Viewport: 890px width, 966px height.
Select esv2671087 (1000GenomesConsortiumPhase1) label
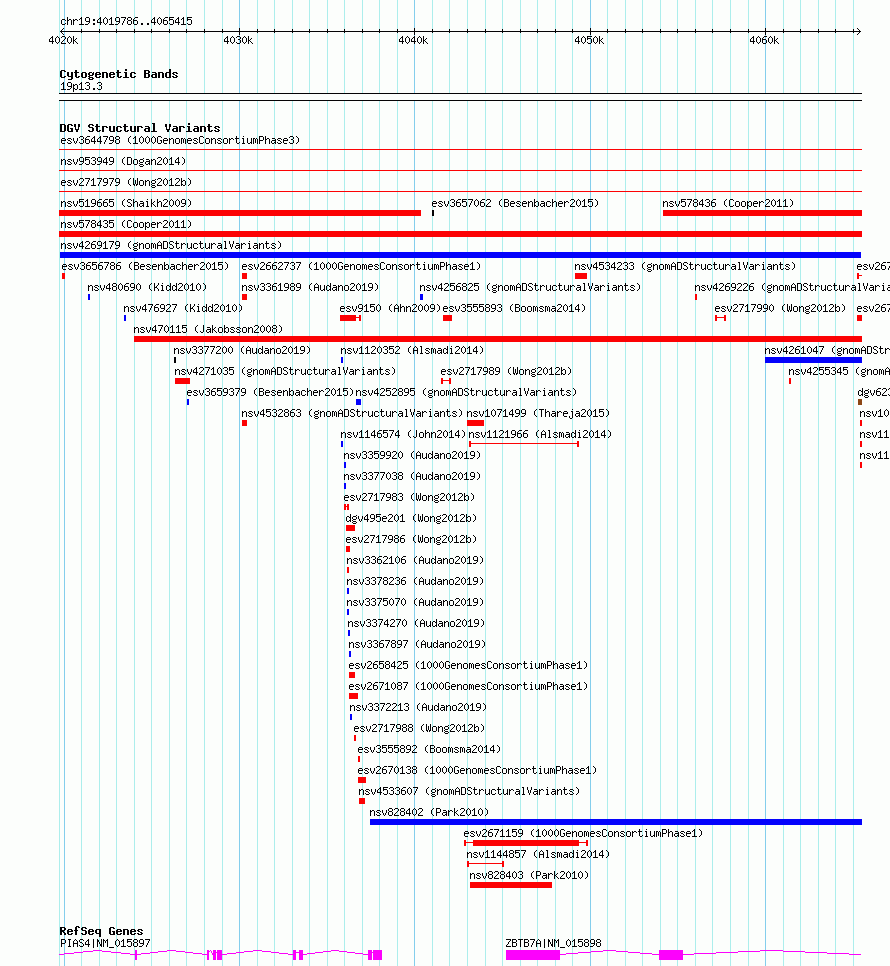pyautogui.click(x=468, y=686)
